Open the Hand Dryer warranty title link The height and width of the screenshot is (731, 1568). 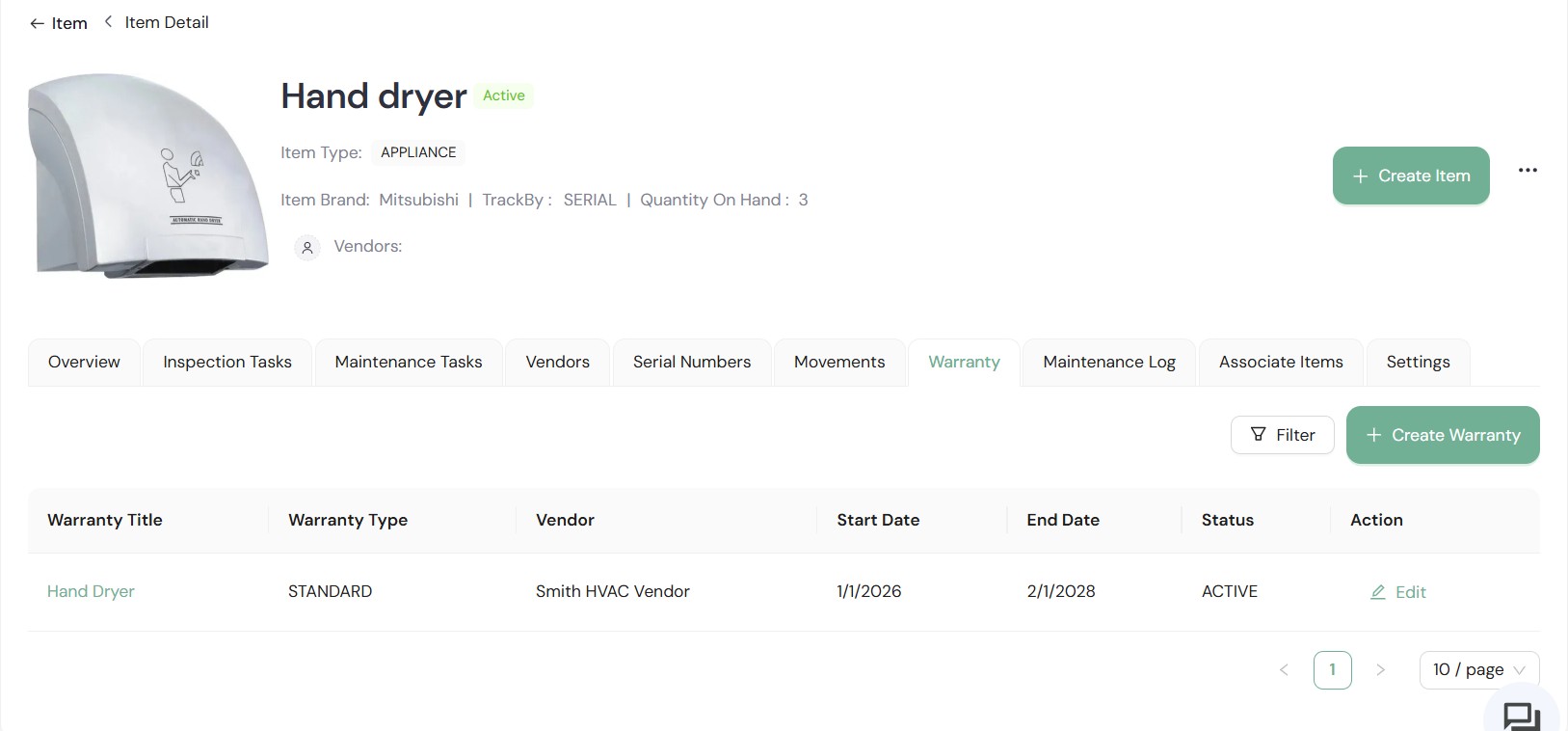coord(91,591)
